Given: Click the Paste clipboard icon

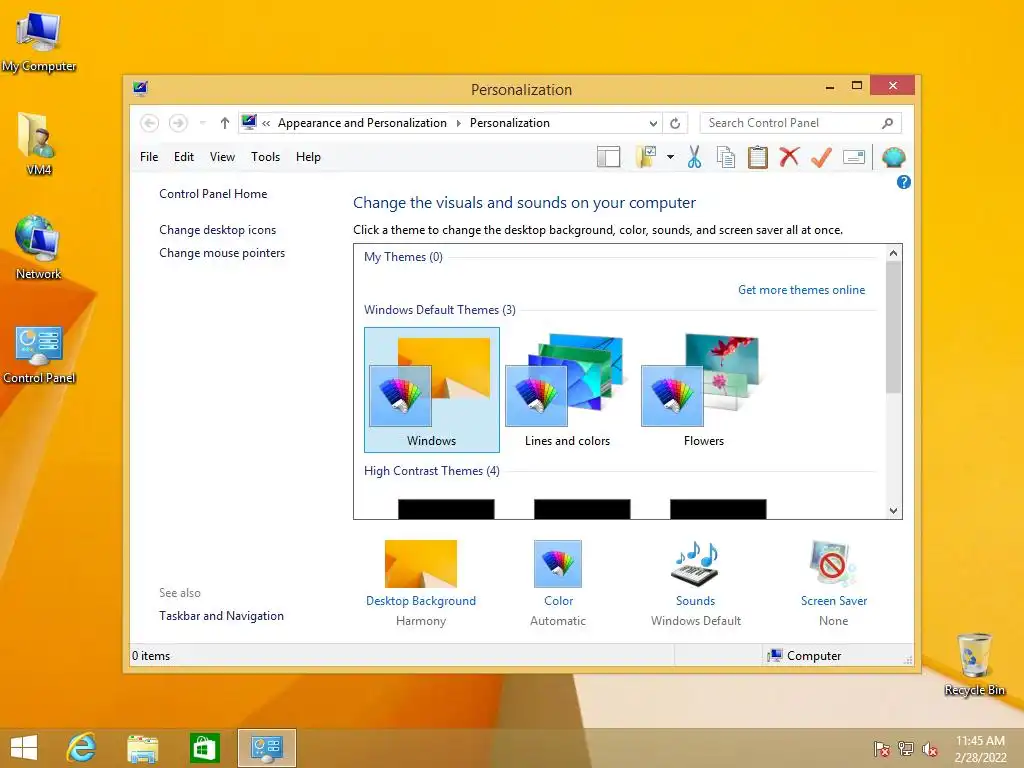Looking at the screenshot, I should 758,157.
